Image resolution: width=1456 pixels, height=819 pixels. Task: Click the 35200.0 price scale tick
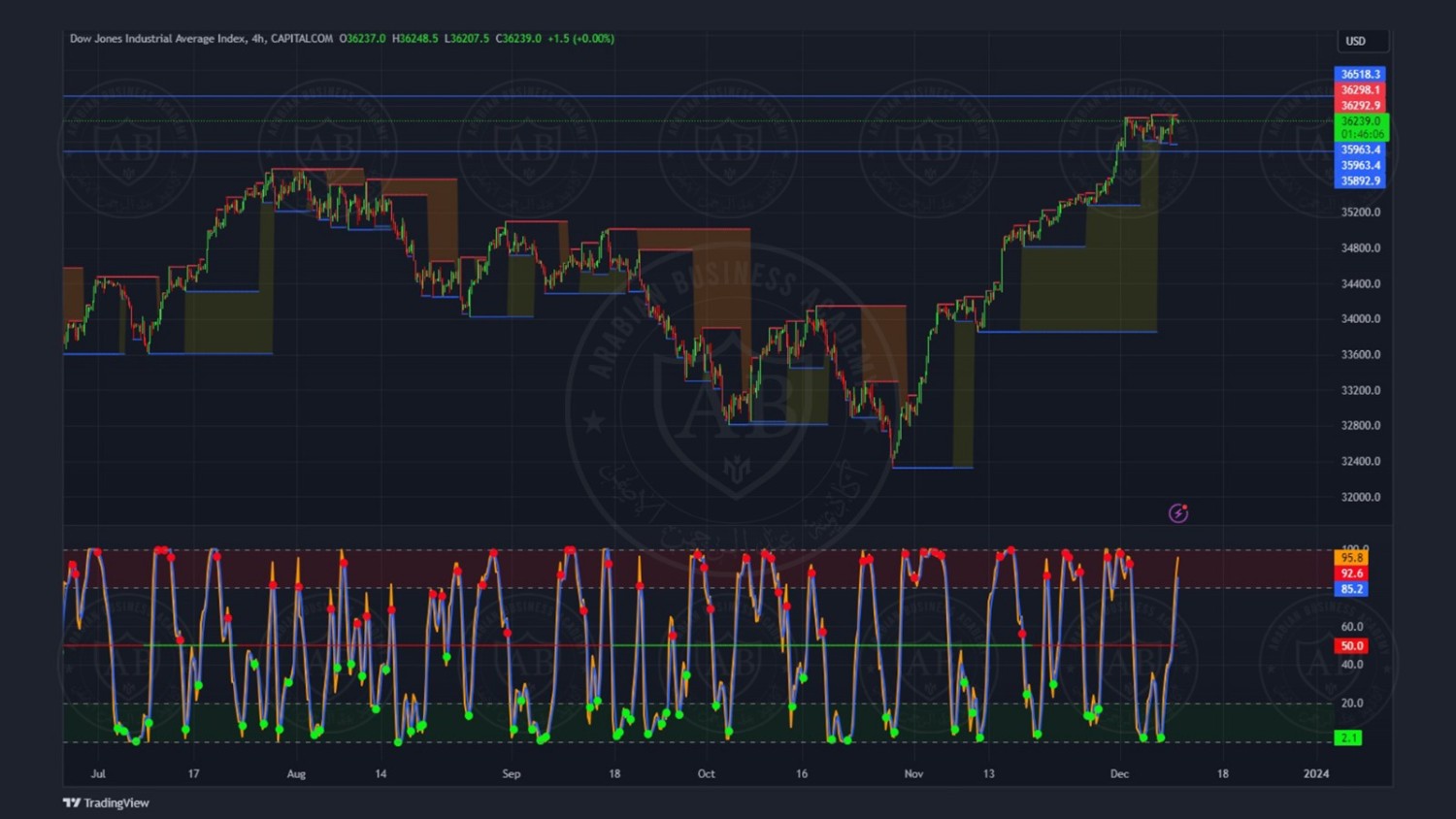coord(1361,212)
